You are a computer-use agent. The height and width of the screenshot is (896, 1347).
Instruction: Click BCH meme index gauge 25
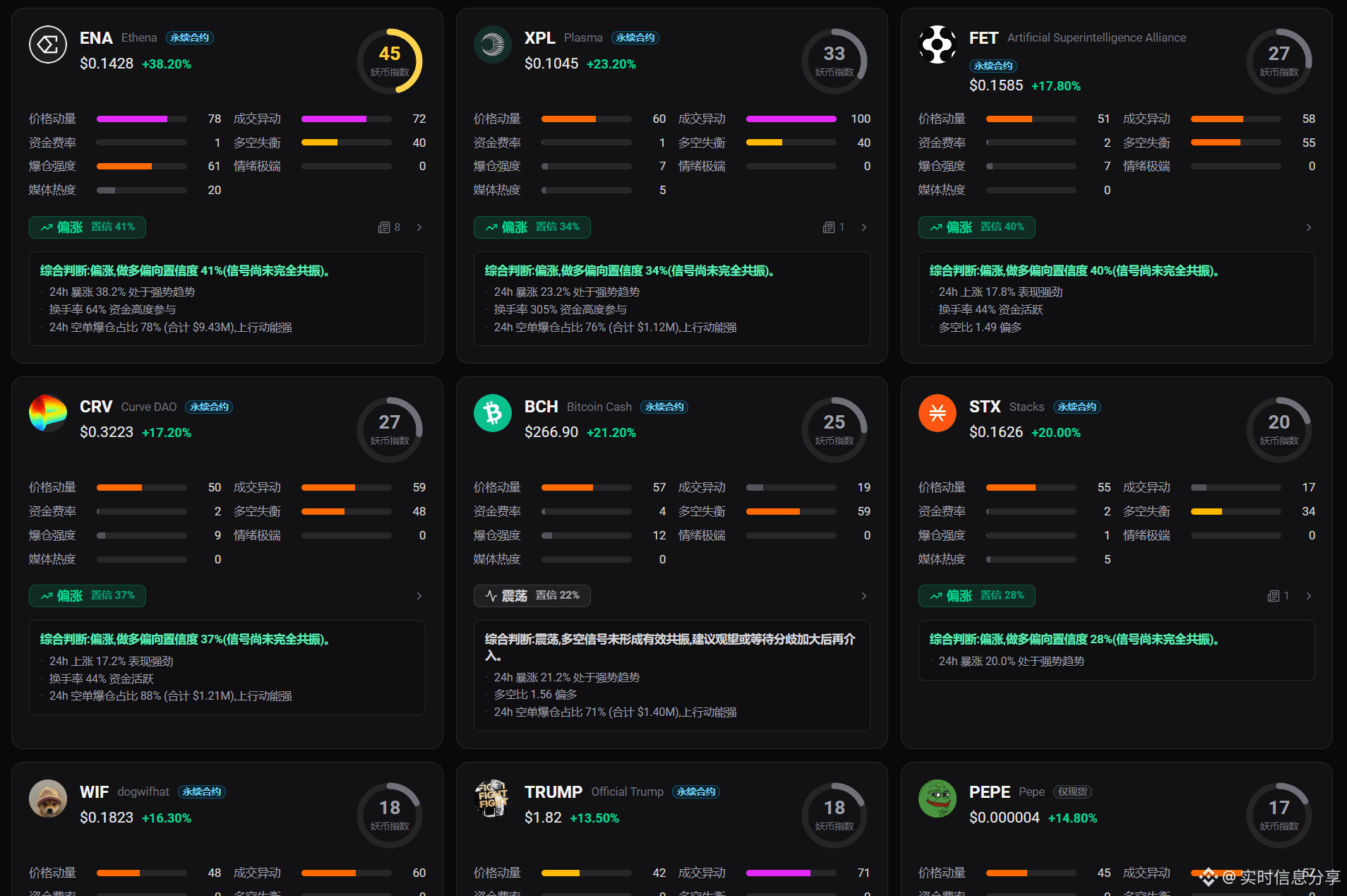[x=834, y=429]
